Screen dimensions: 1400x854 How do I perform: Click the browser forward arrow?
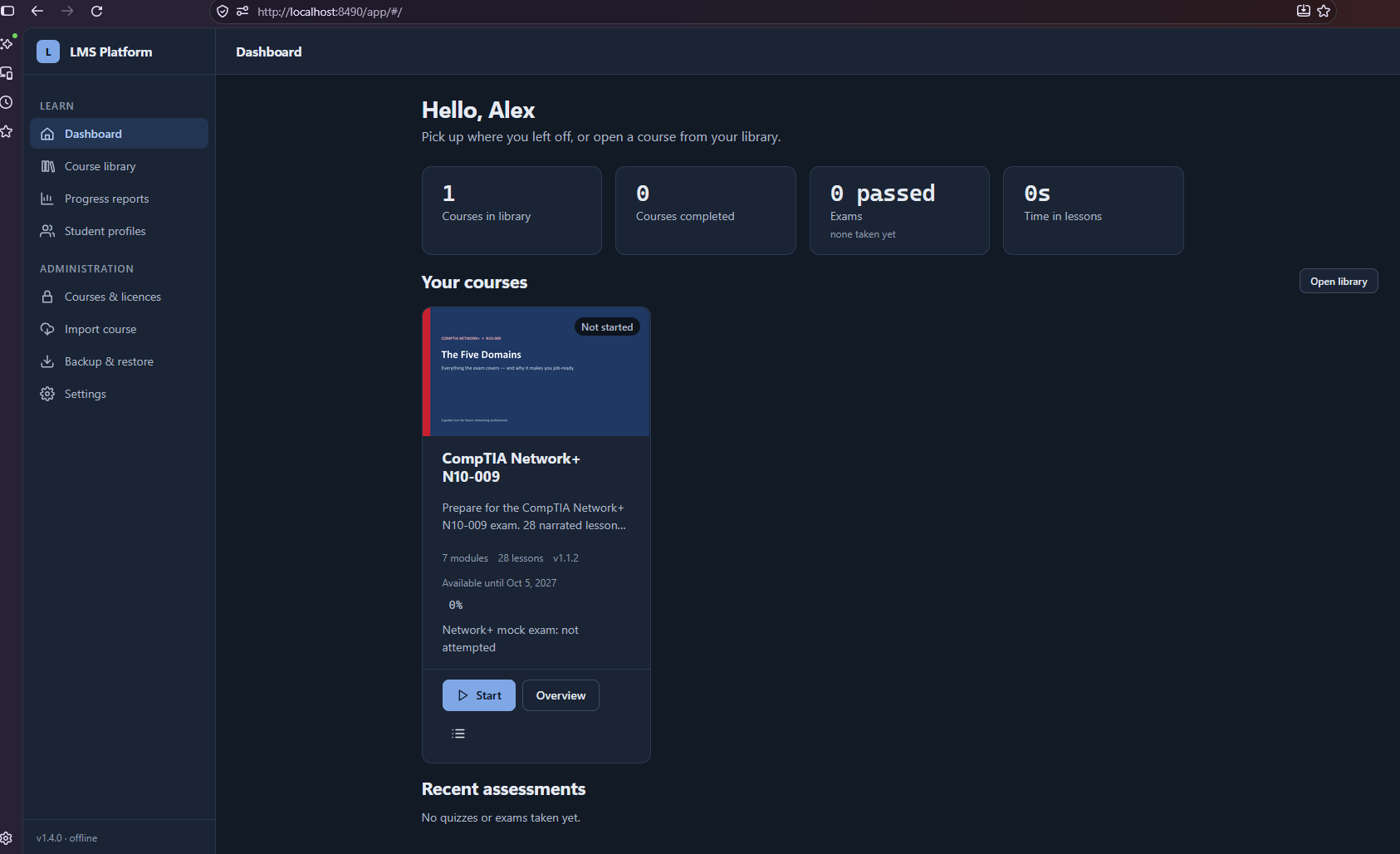click(67, 11)
